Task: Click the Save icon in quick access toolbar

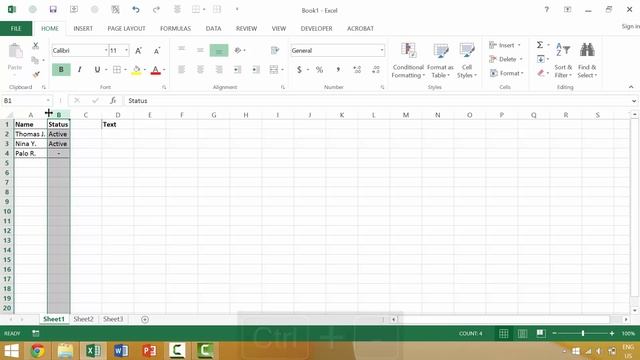Action: pos(53,9)
